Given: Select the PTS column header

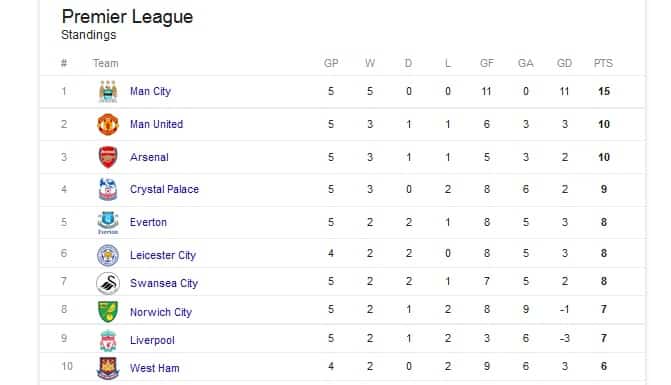Looking at the screenshot, I should [603, 63].
